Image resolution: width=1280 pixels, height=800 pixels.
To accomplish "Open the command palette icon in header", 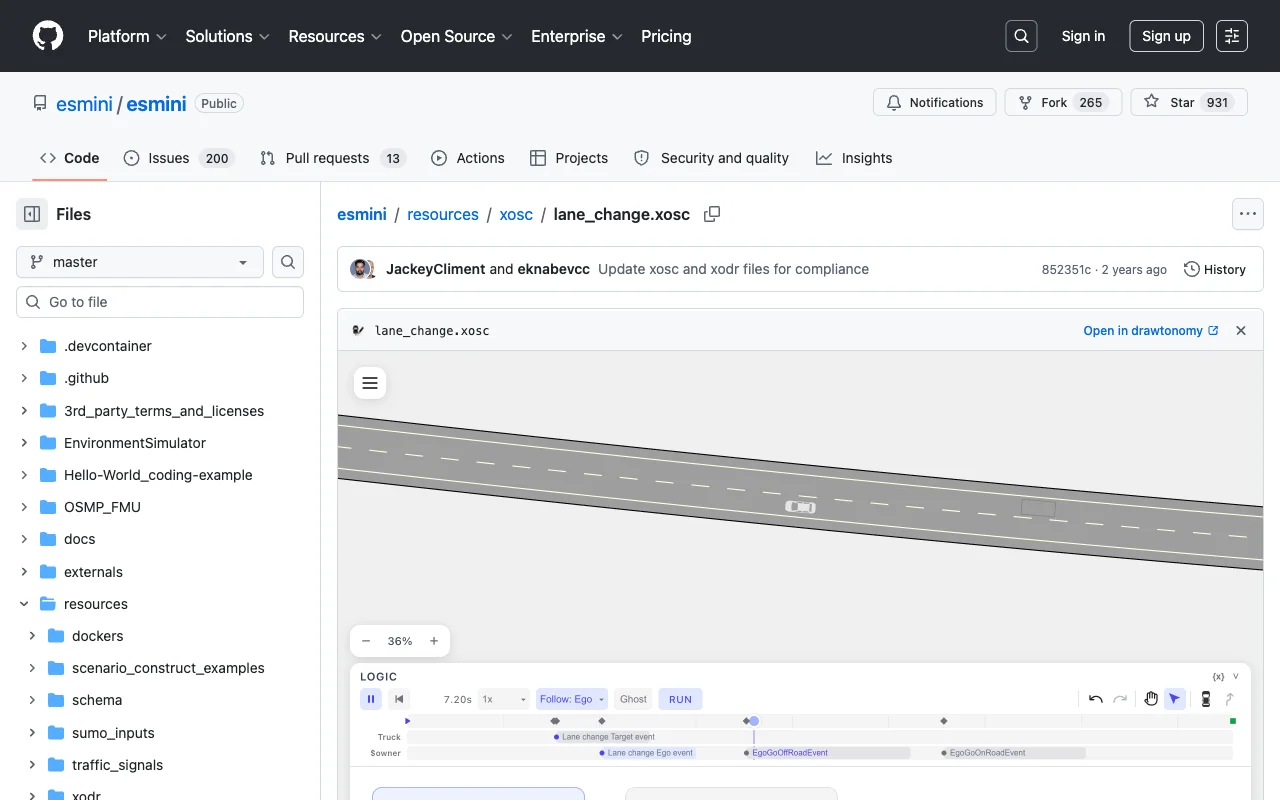I will click(x=1232, y=36).
